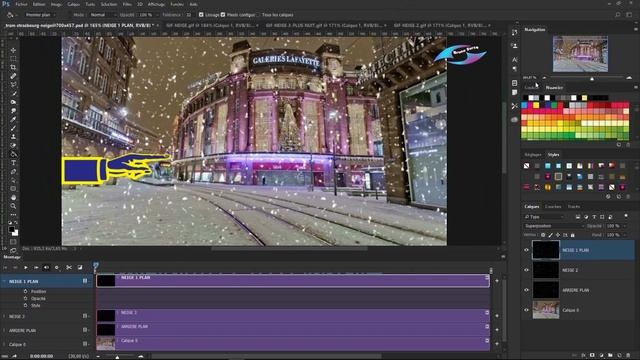Viewport: 640px width, 360px height.
Task: Toggle timeline audio speaker icon
Action: (x=46, y=268)
